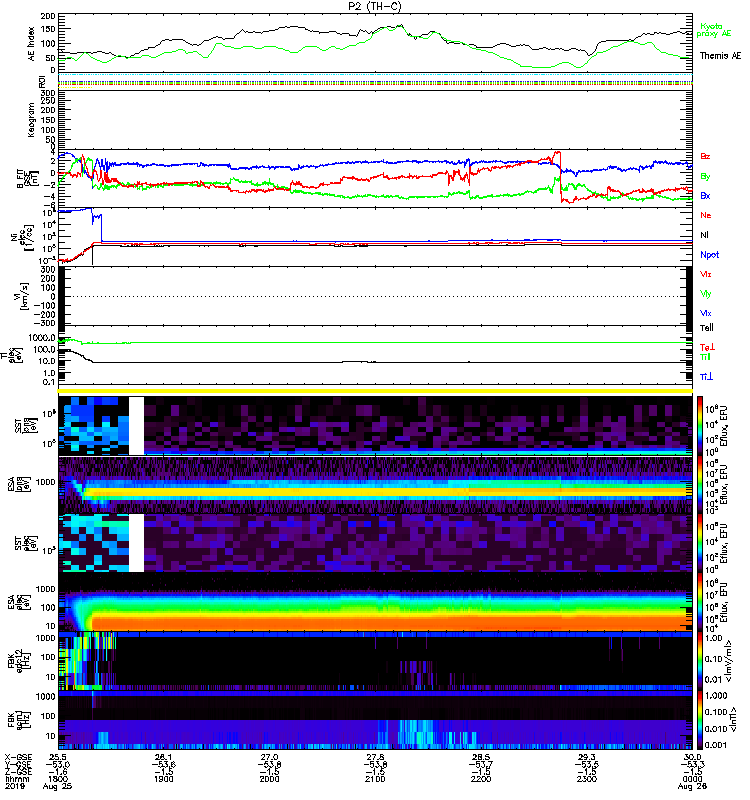
Task: Click the X-GSE value 28.5
Action: (481, 757)
